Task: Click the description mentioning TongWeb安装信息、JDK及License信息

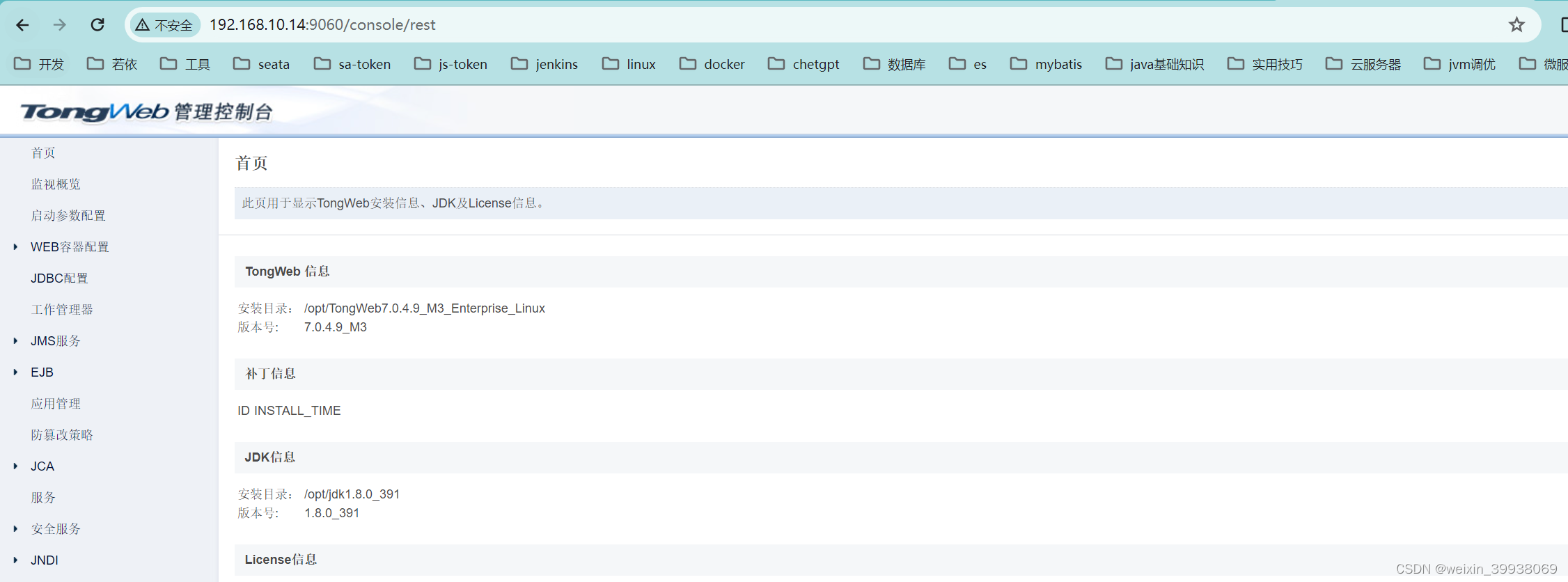Action: coord(394,203)
